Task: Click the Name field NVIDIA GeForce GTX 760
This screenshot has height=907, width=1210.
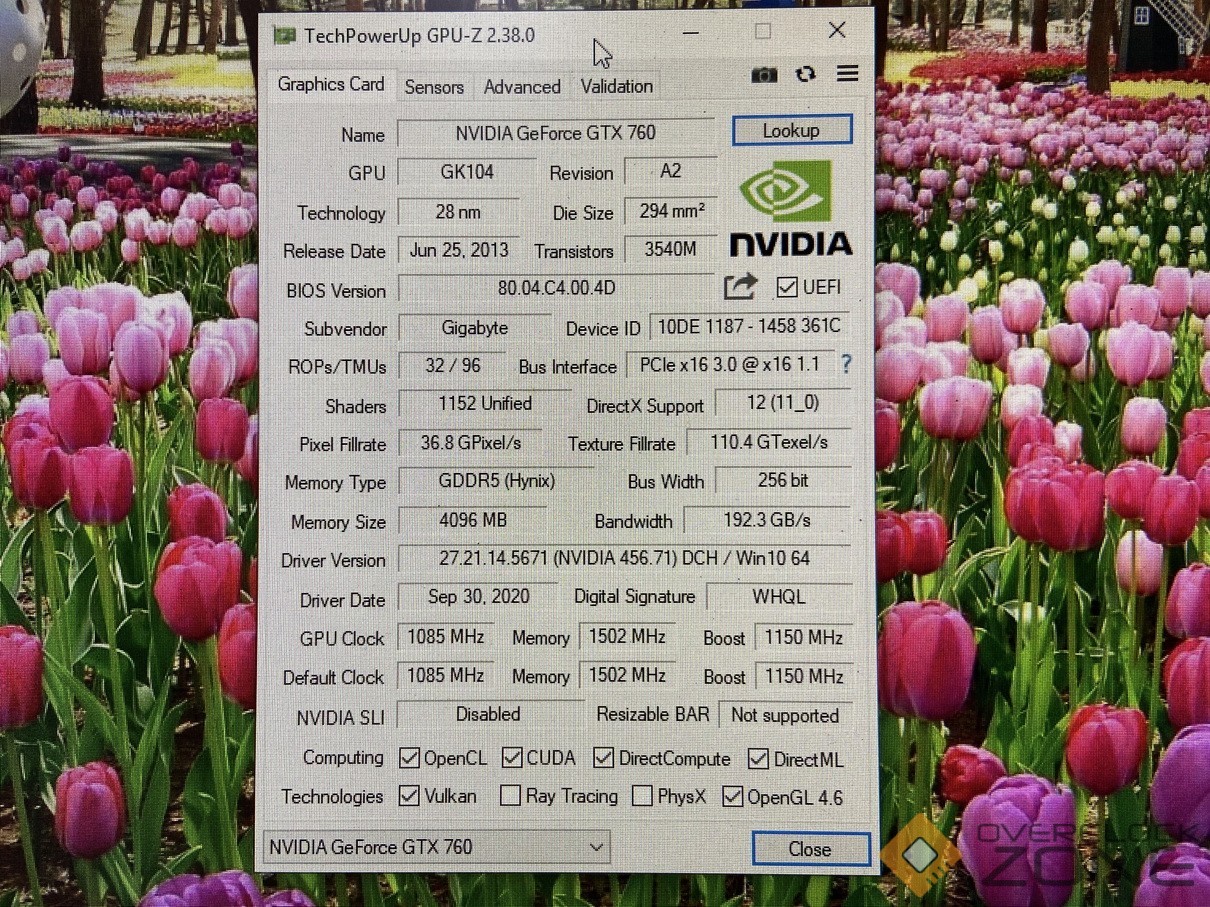Action: pos(556,133)
